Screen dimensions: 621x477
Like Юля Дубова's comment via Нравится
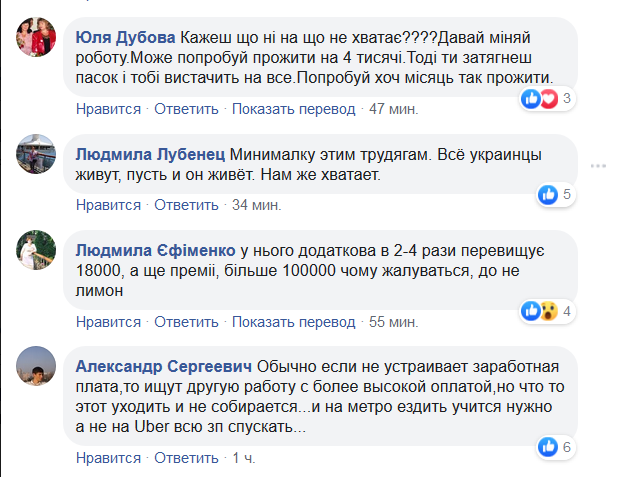click(x=109, y=108)
